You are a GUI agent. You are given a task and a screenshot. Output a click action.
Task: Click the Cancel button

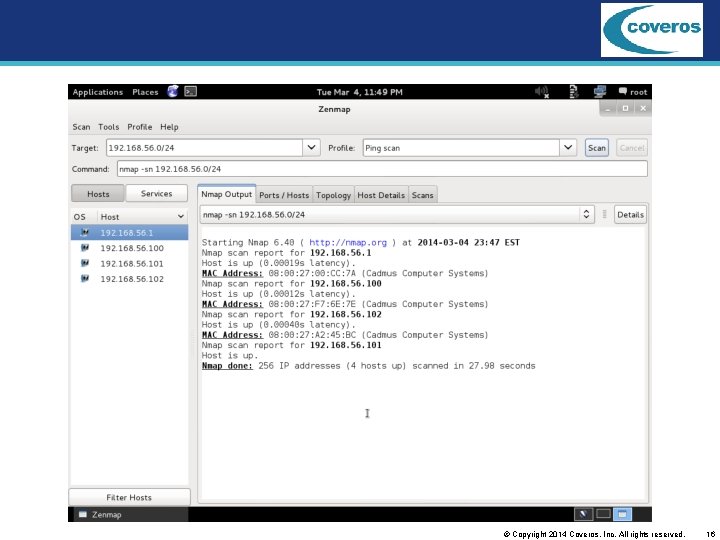632,148
